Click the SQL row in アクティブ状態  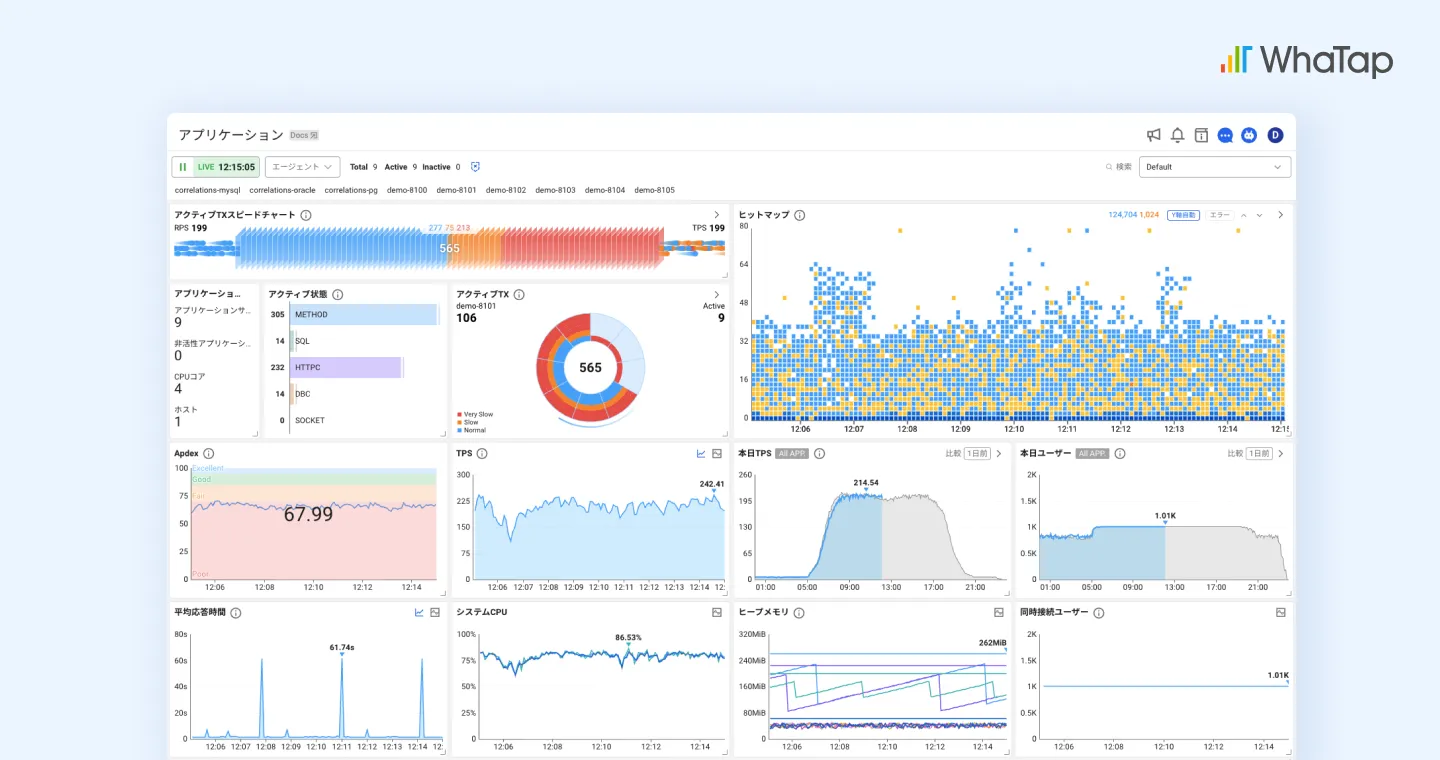coord(303,341)
